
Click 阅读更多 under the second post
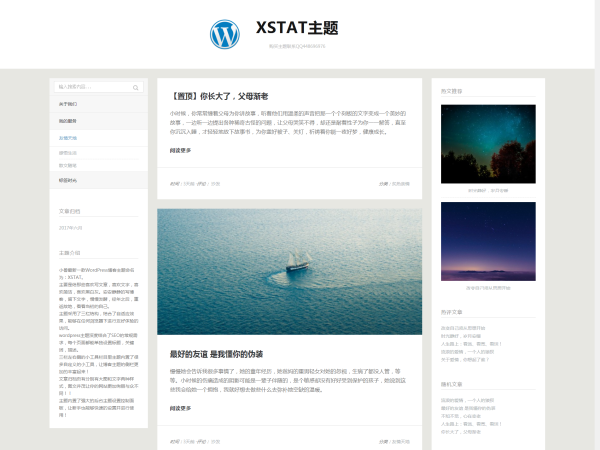pyautogui.click(x=181, y=408)
